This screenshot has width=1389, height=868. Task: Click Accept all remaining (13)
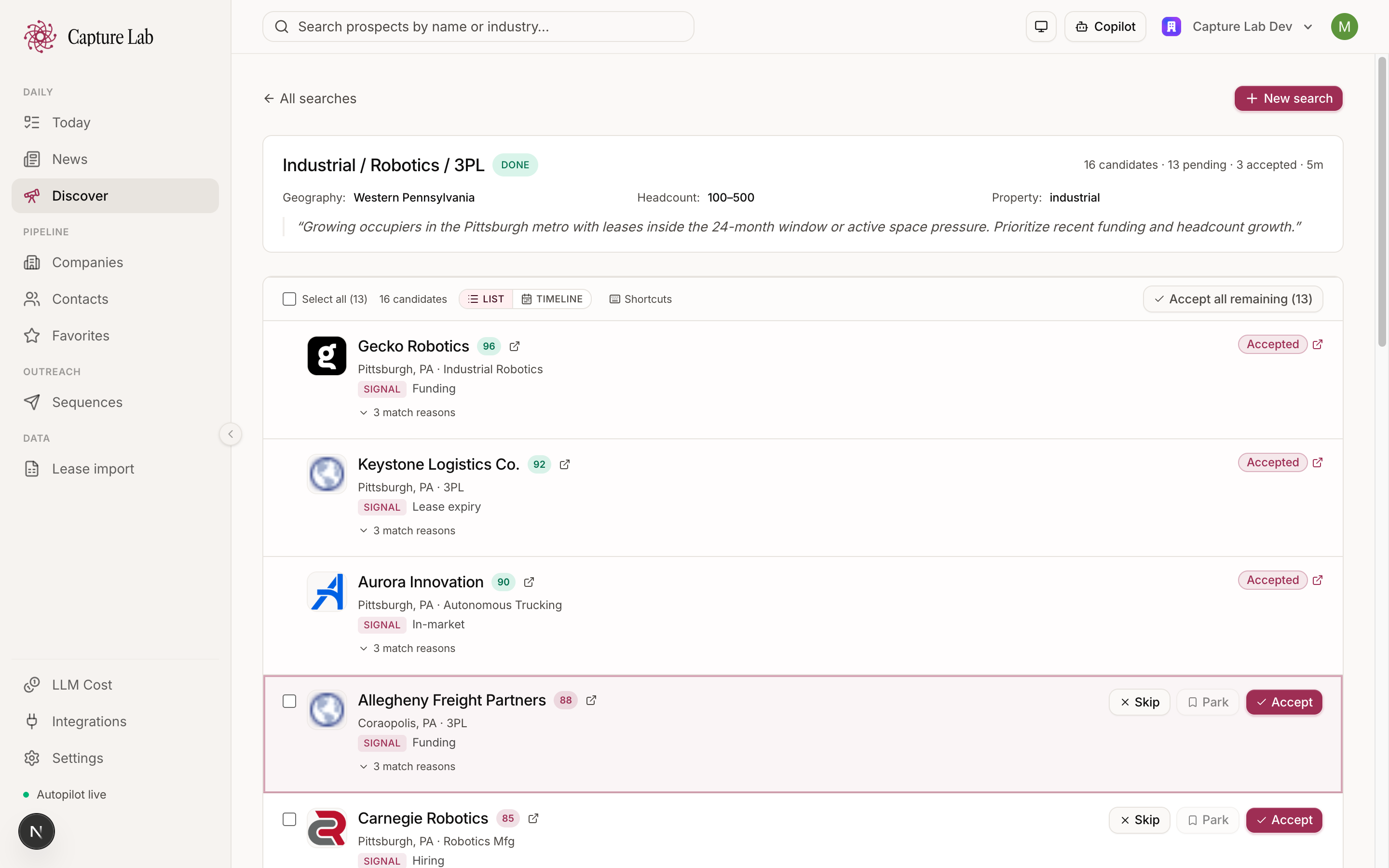1233,299
